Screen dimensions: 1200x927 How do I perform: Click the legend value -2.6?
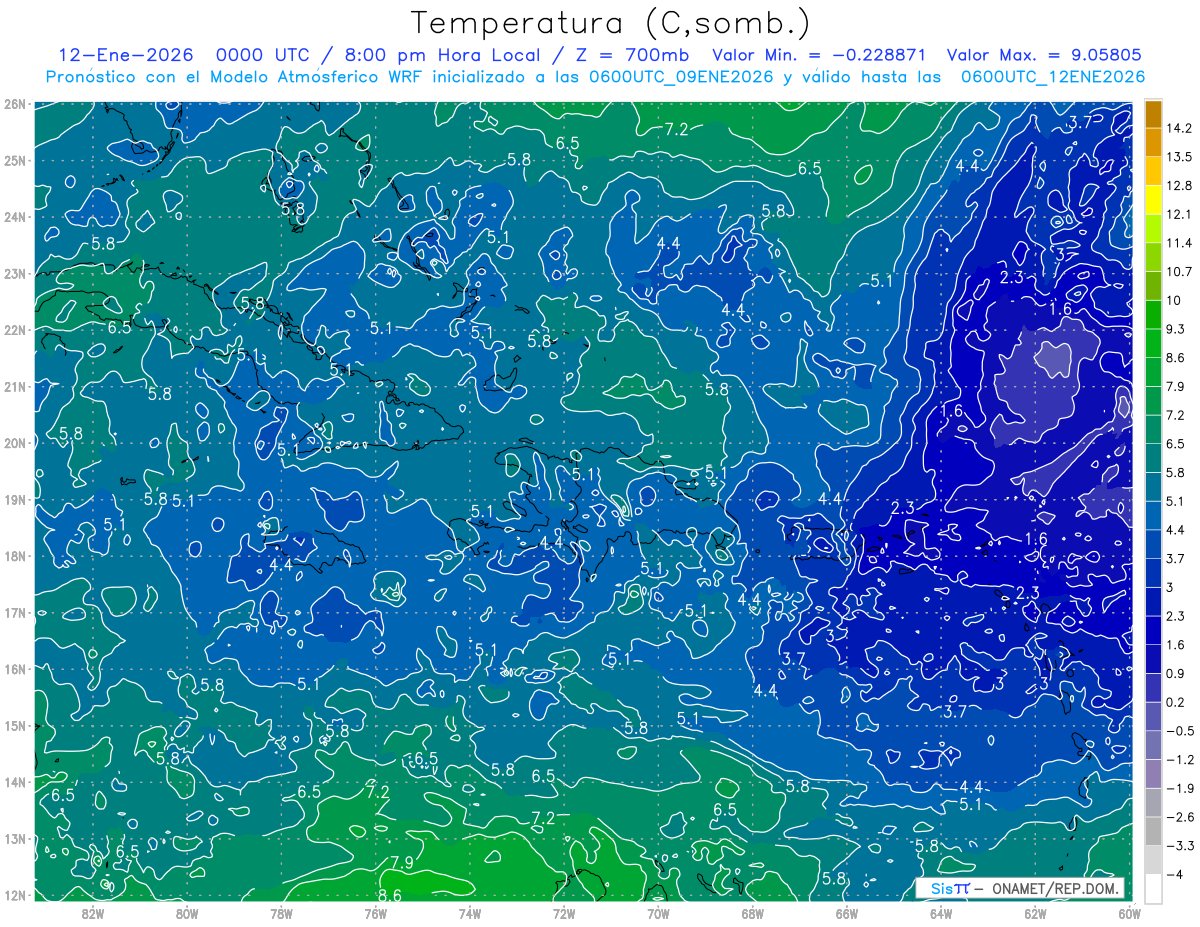(x=1181, y=817)
